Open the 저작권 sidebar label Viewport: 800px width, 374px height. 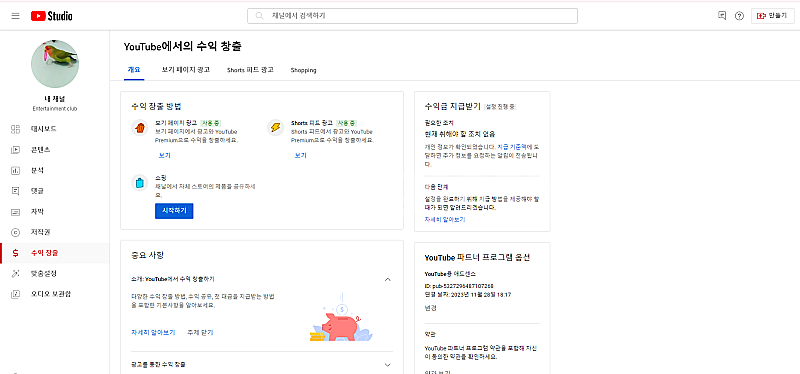[41, 232]
